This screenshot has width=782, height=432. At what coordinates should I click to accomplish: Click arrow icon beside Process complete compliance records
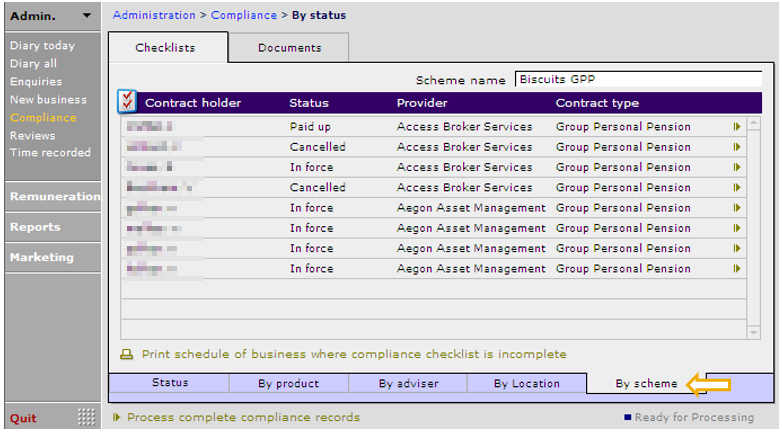point(117,417)
